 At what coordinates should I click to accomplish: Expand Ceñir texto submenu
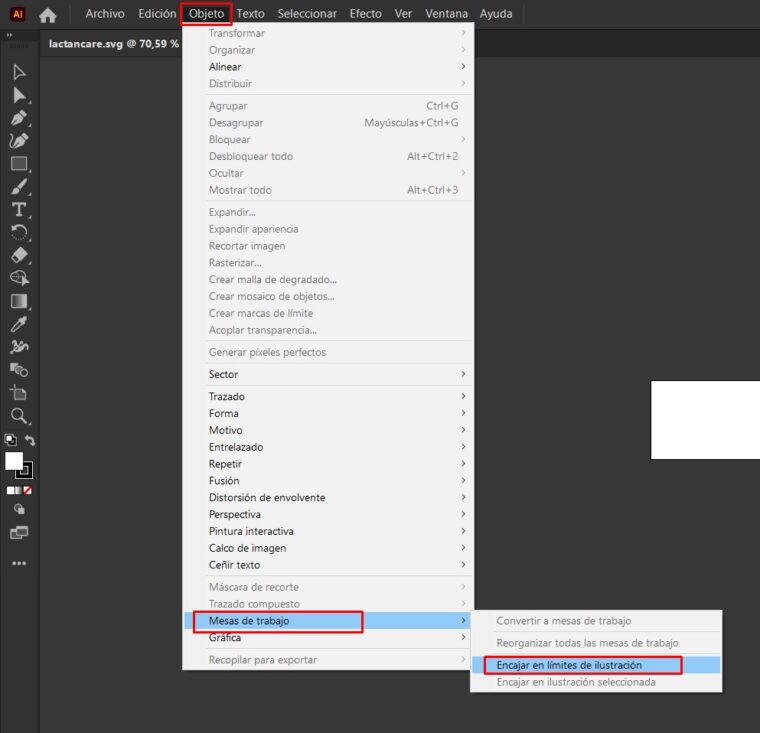[x=328, y=565]
